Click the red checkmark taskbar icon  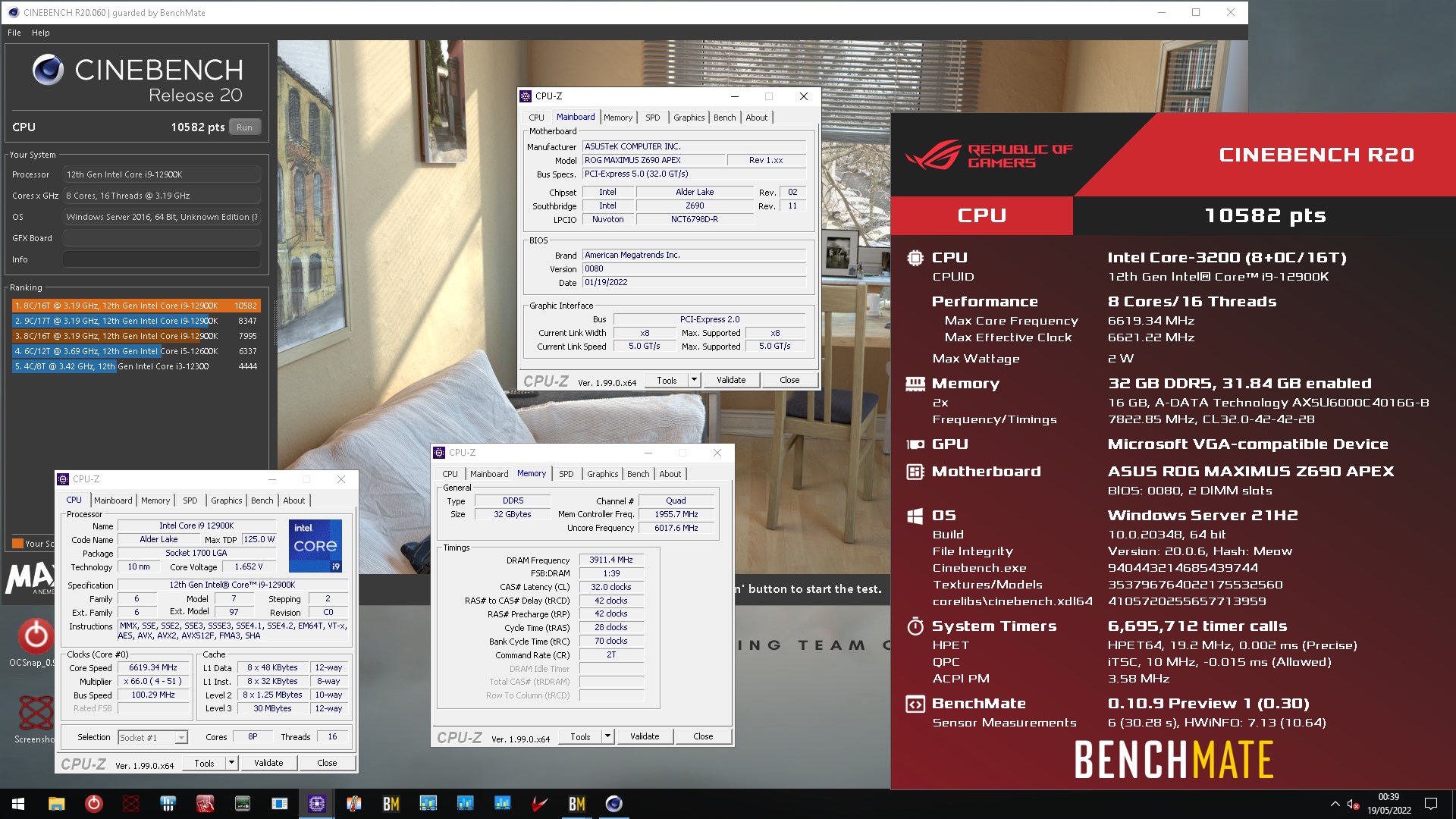(x=540, y=804)
